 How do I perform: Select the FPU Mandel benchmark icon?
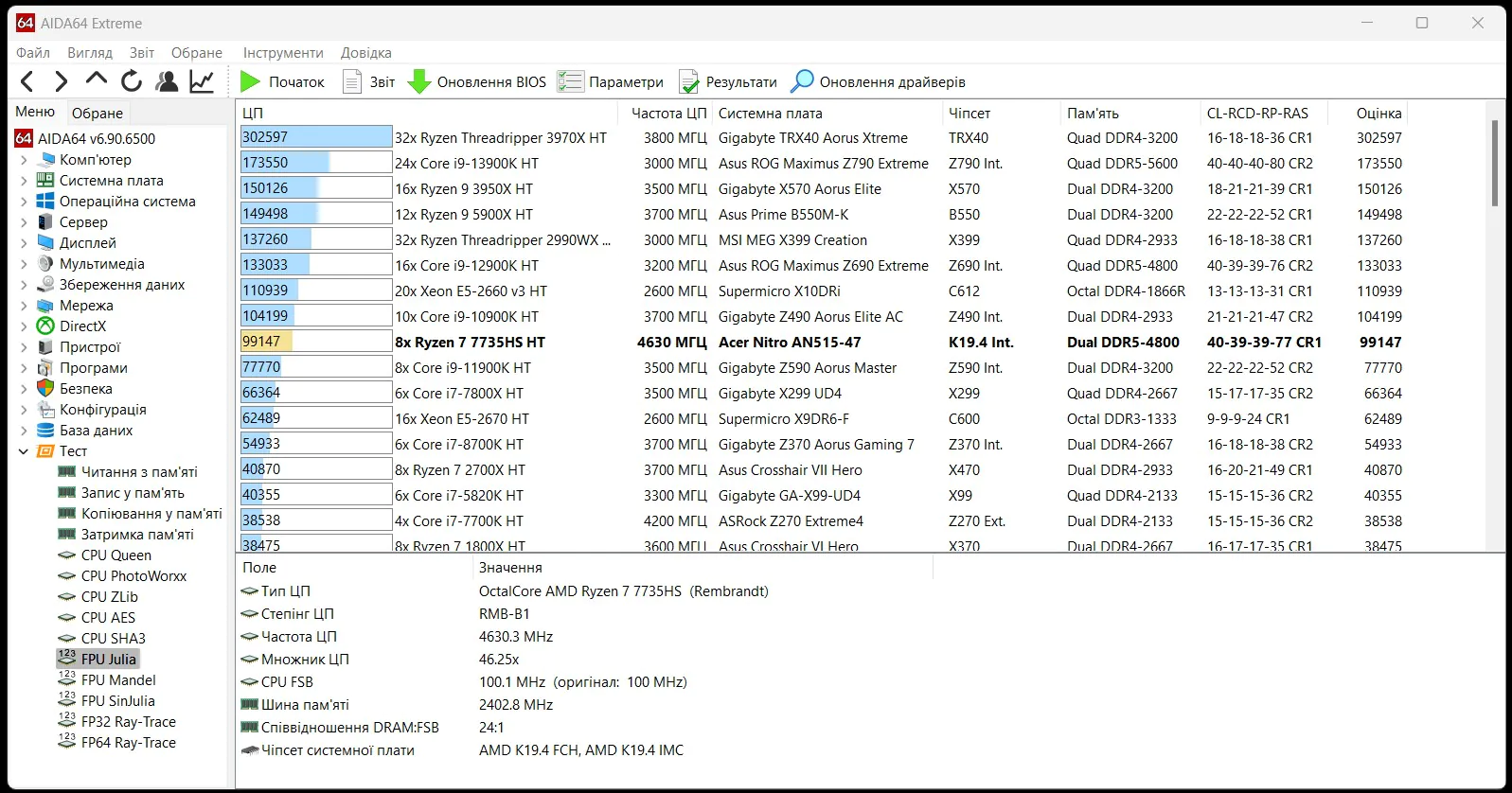66,679
